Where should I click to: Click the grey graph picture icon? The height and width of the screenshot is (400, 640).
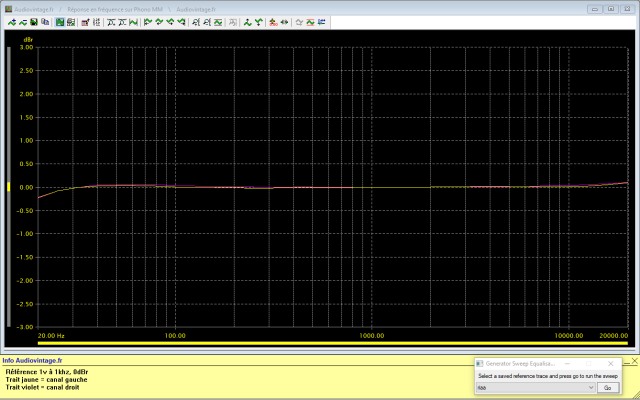click(71, 22)
